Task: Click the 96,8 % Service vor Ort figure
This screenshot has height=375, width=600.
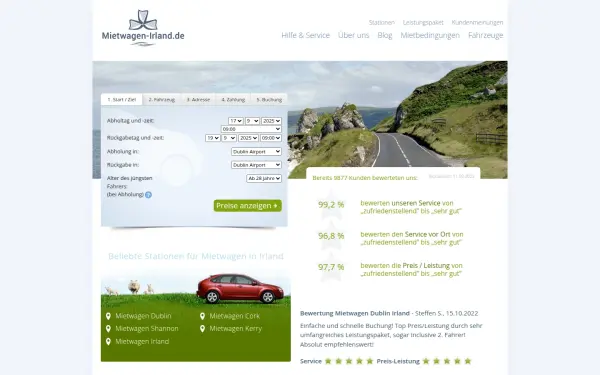Action: [331, 236]
